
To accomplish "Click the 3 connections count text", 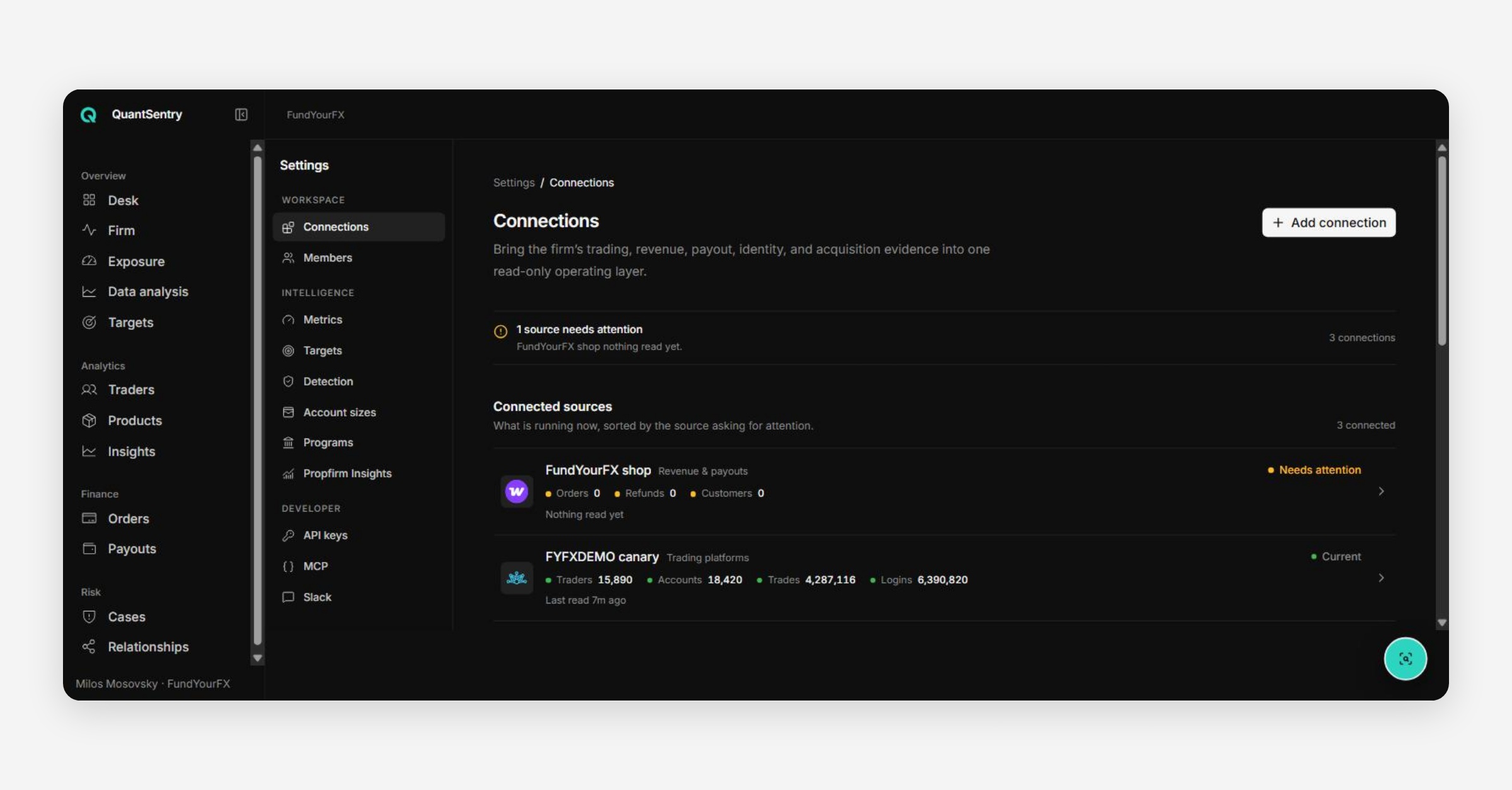I will point(1362,338).
